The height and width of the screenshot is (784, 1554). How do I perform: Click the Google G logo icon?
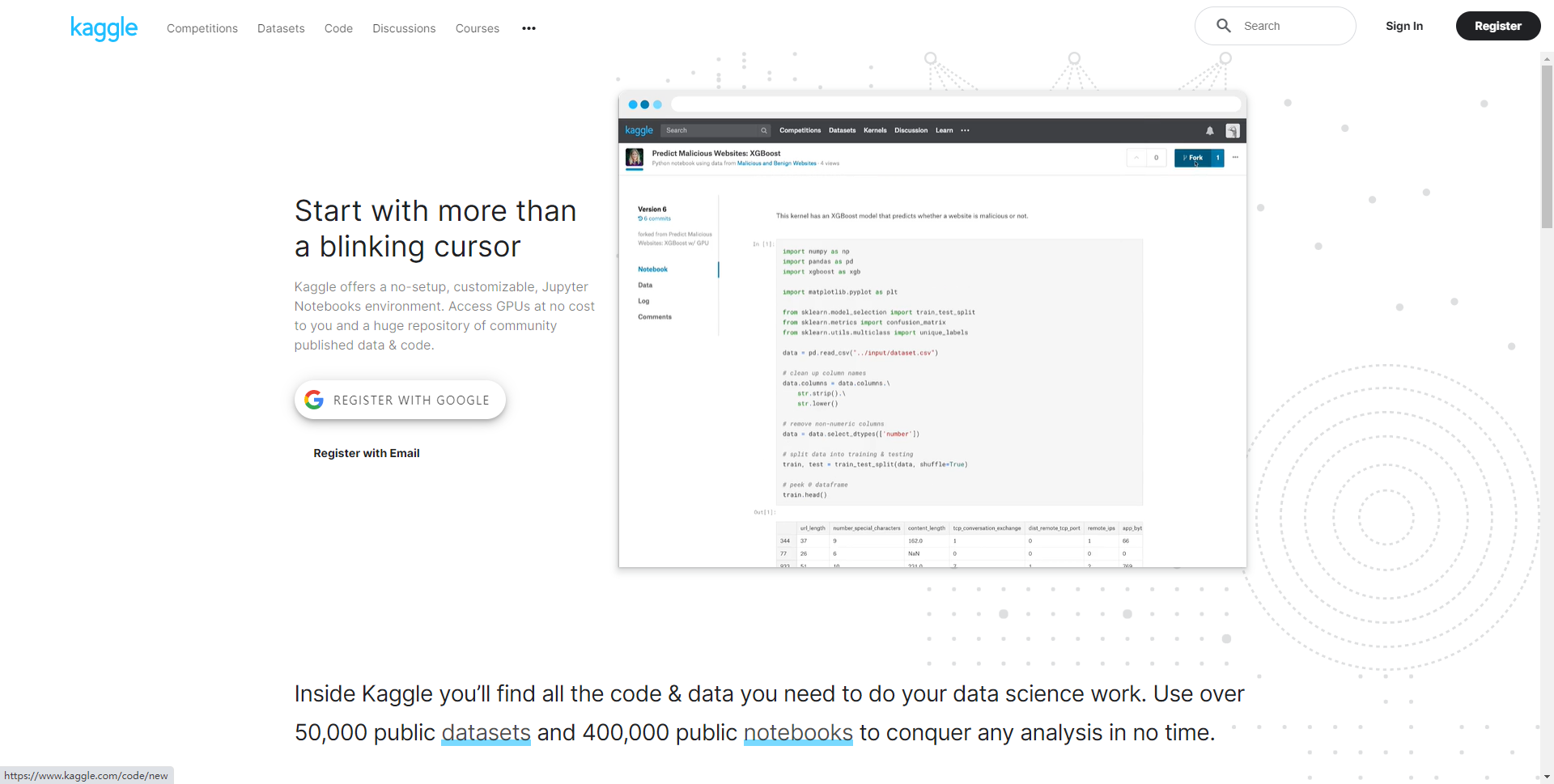pos(314,400)
